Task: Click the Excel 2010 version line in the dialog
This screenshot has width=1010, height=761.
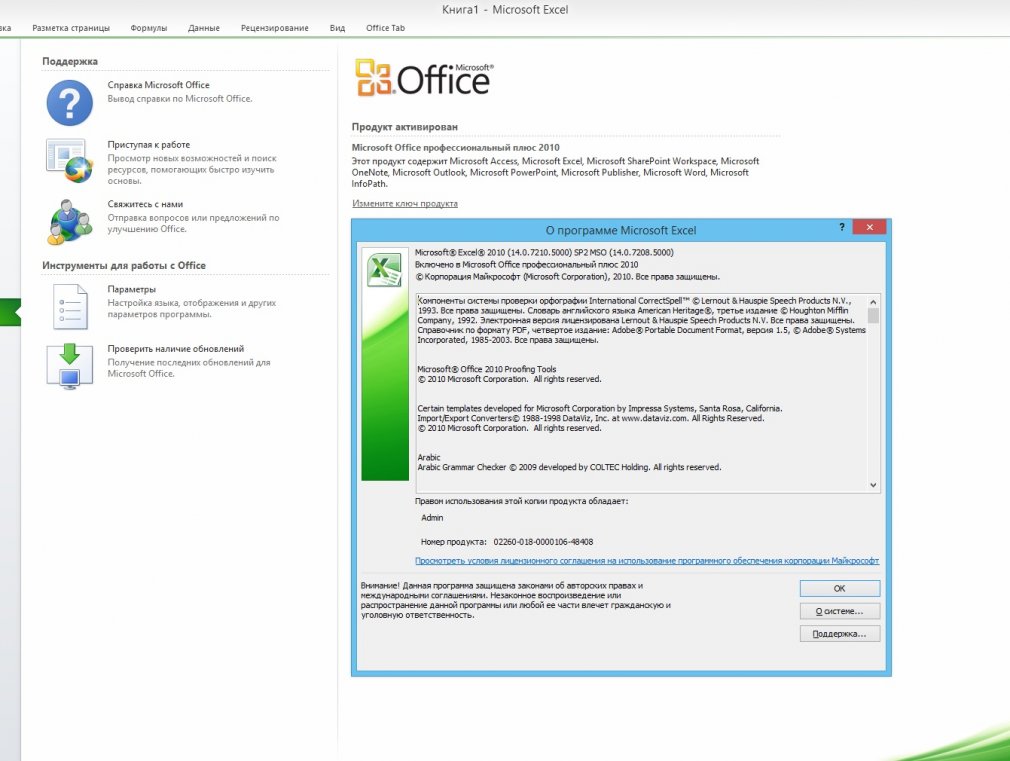Action: coord(544,253)
